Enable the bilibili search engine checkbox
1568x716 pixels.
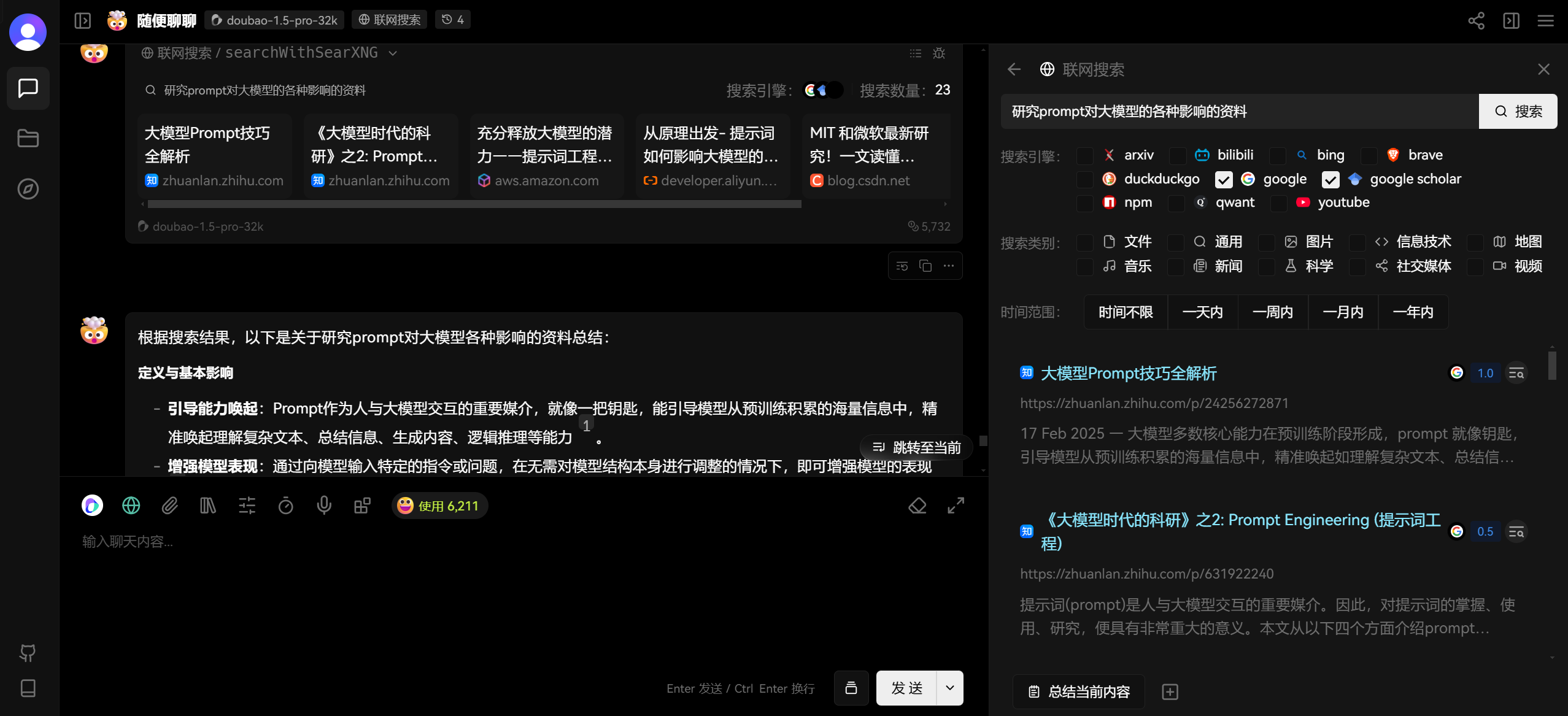(x=1177, y=156)
